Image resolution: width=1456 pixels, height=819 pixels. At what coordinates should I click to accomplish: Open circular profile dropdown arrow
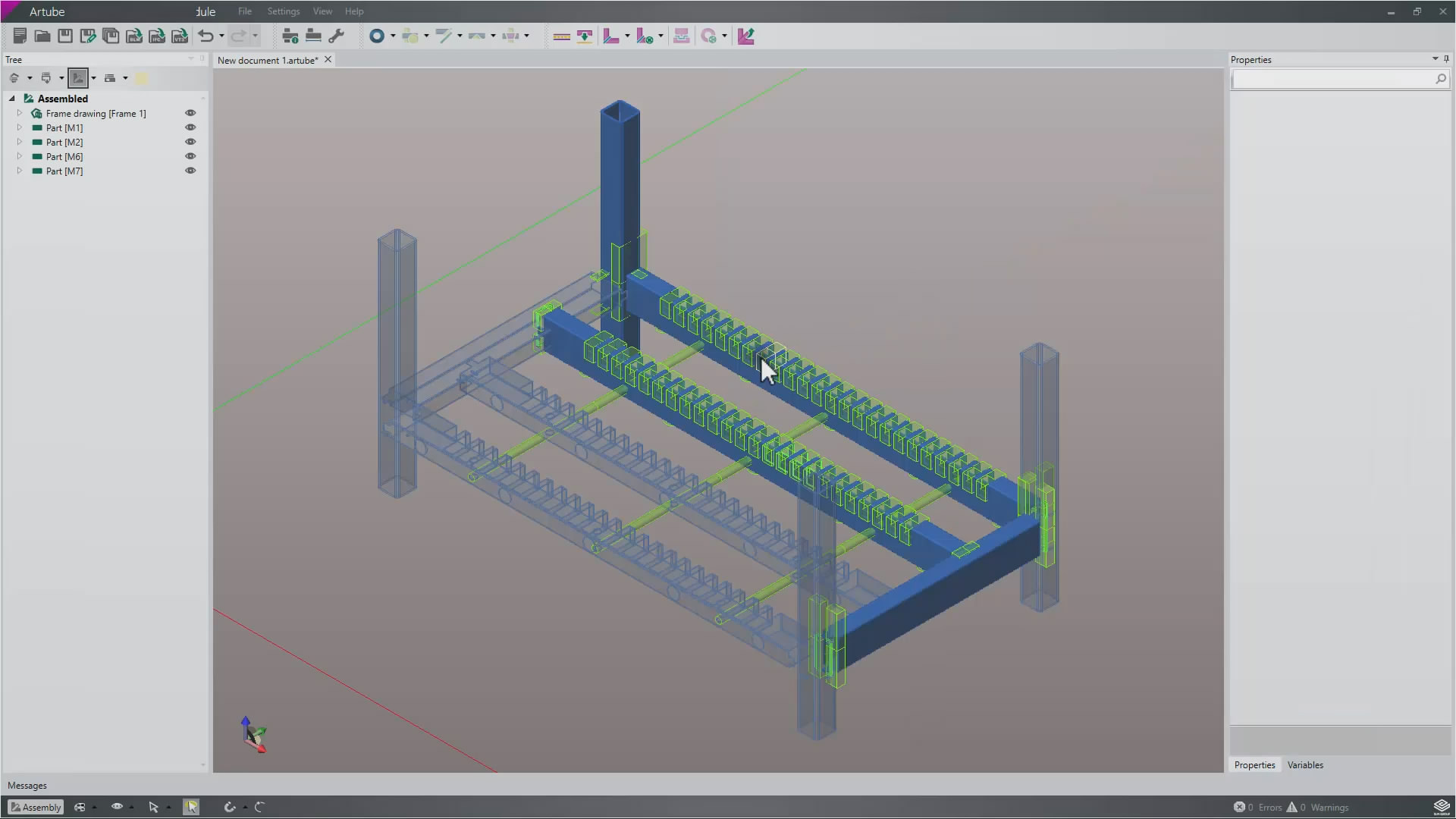[x=393, y=36]
